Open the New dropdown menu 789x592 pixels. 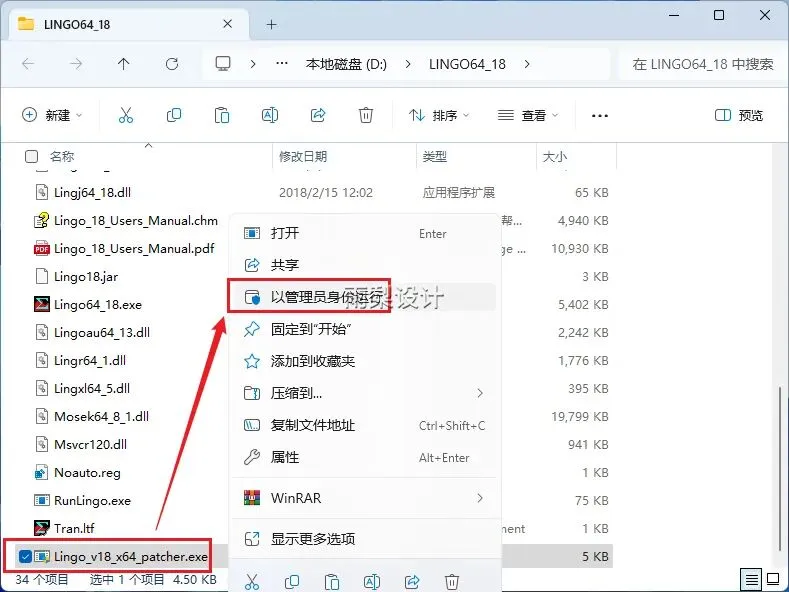tap(52, 115)
